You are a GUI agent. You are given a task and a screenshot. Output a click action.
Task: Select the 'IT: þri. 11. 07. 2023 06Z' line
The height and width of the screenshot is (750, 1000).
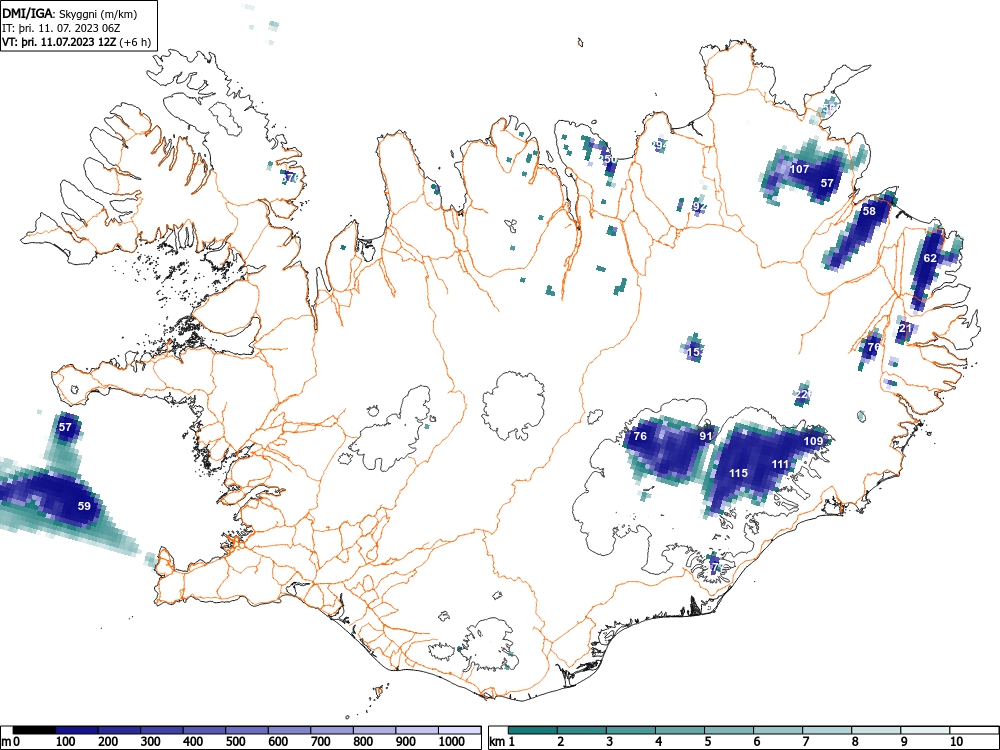(x=61, y=28)
